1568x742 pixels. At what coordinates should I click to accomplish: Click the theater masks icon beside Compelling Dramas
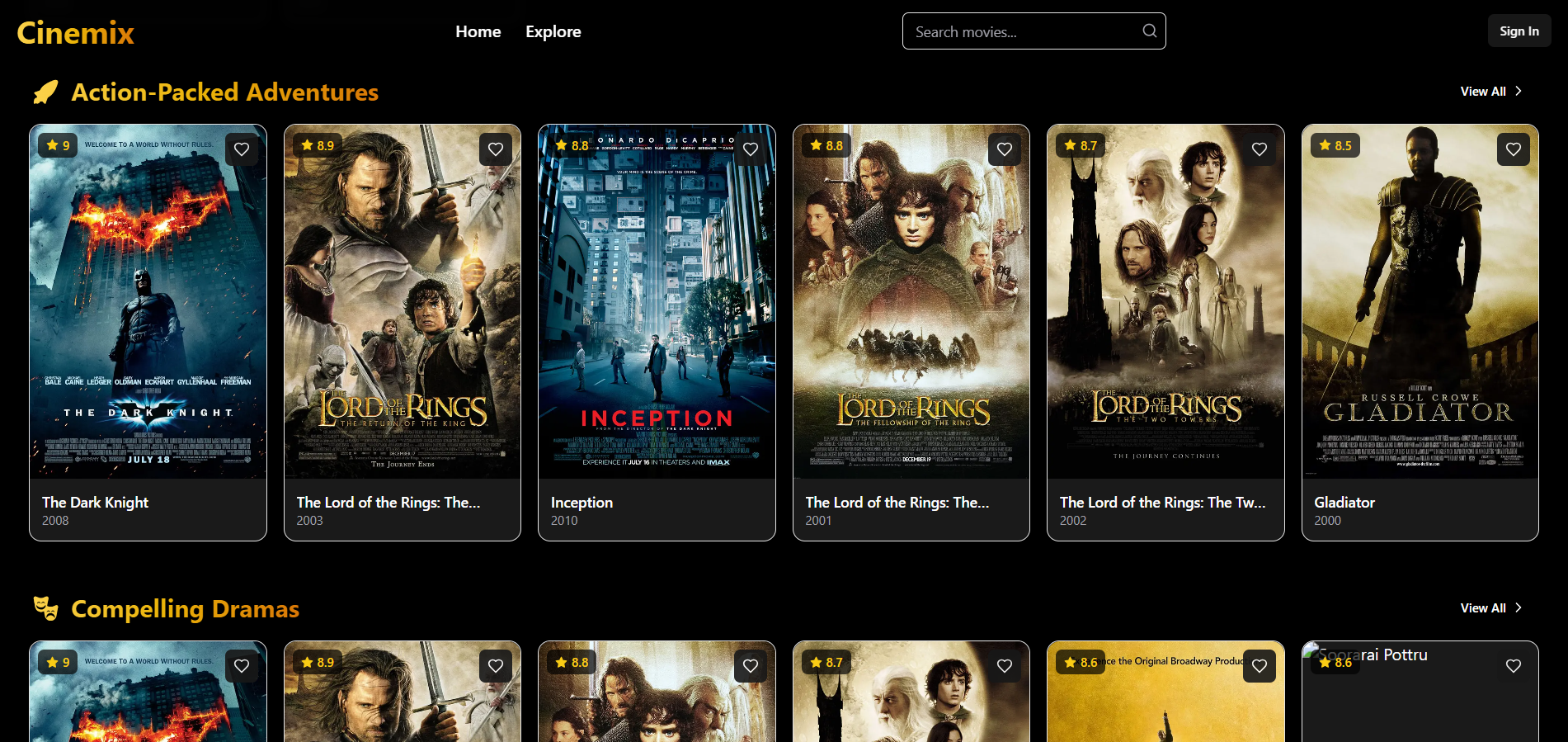tap(45, 609)
